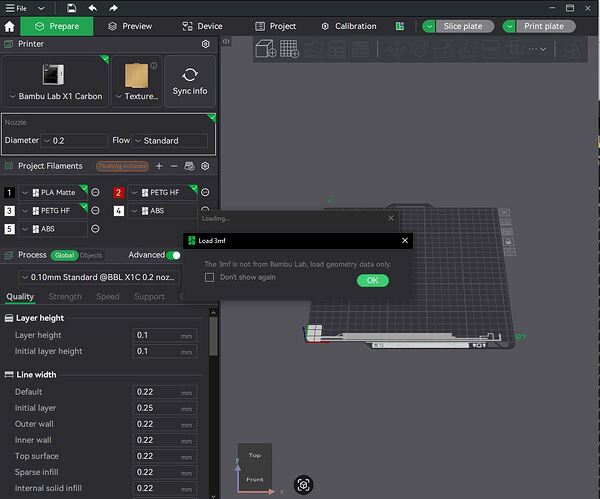Toggle the Advanced switch off

pos(174,255)
